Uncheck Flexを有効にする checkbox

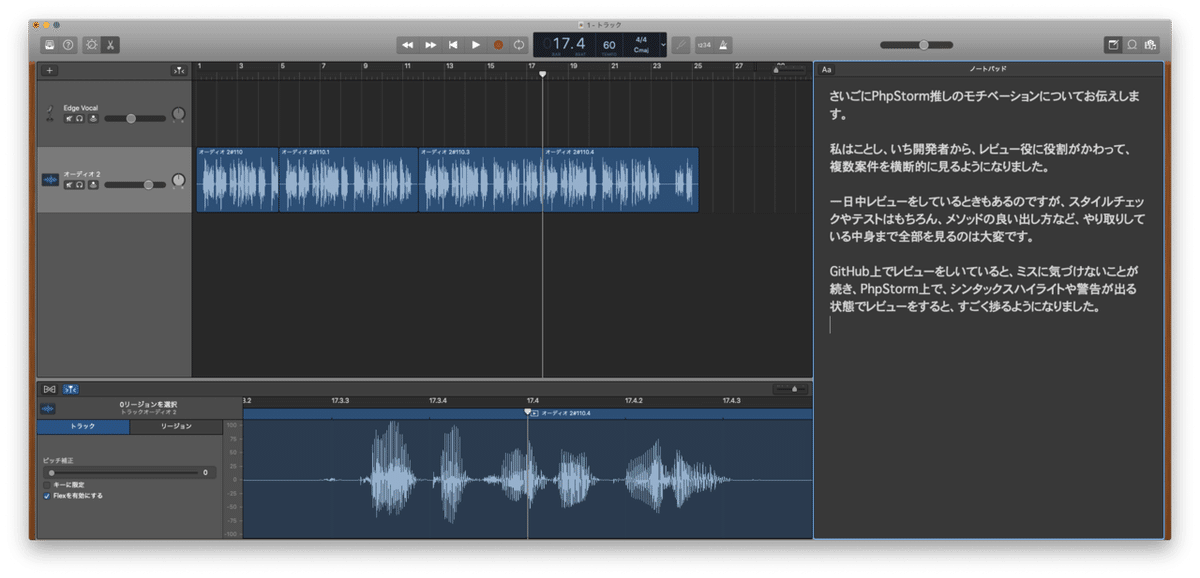46,495
